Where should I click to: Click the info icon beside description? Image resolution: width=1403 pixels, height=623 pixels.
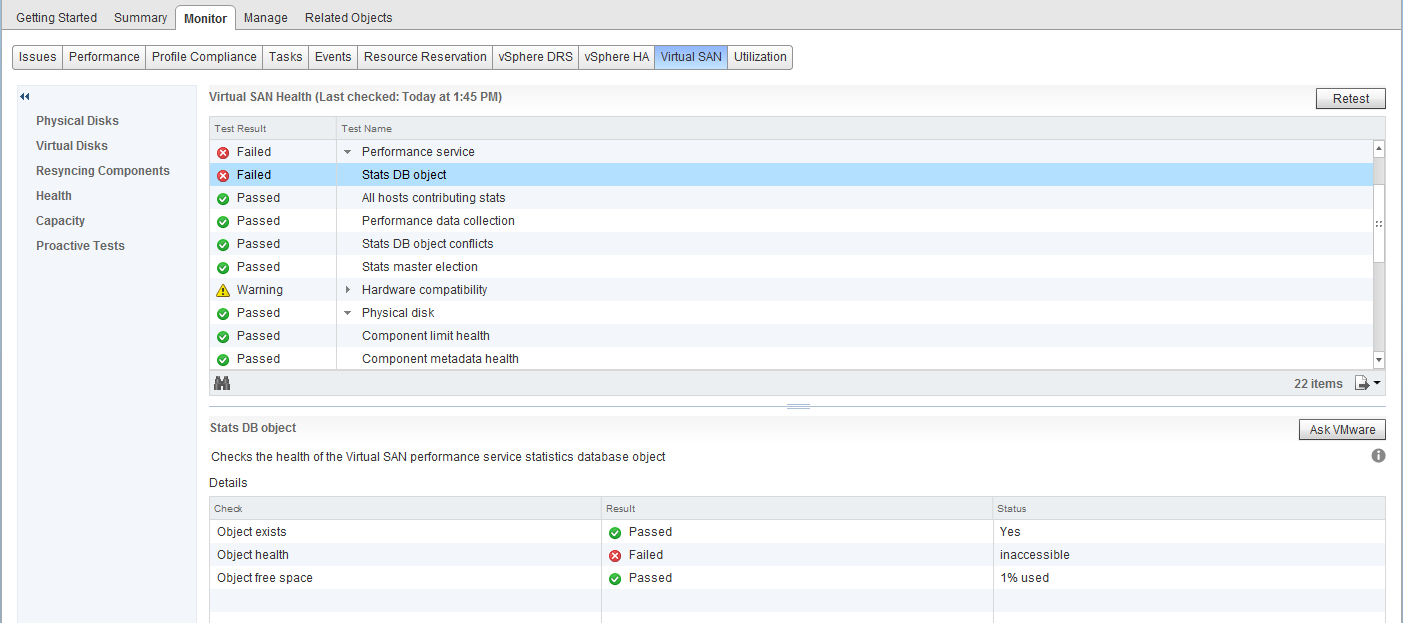(1378, 456)
